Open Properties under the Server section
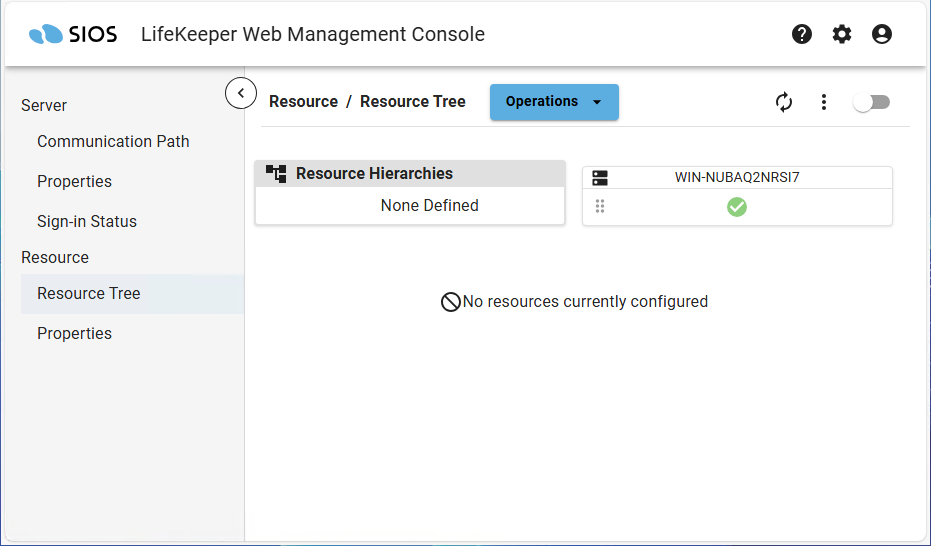 click(74, 181)
